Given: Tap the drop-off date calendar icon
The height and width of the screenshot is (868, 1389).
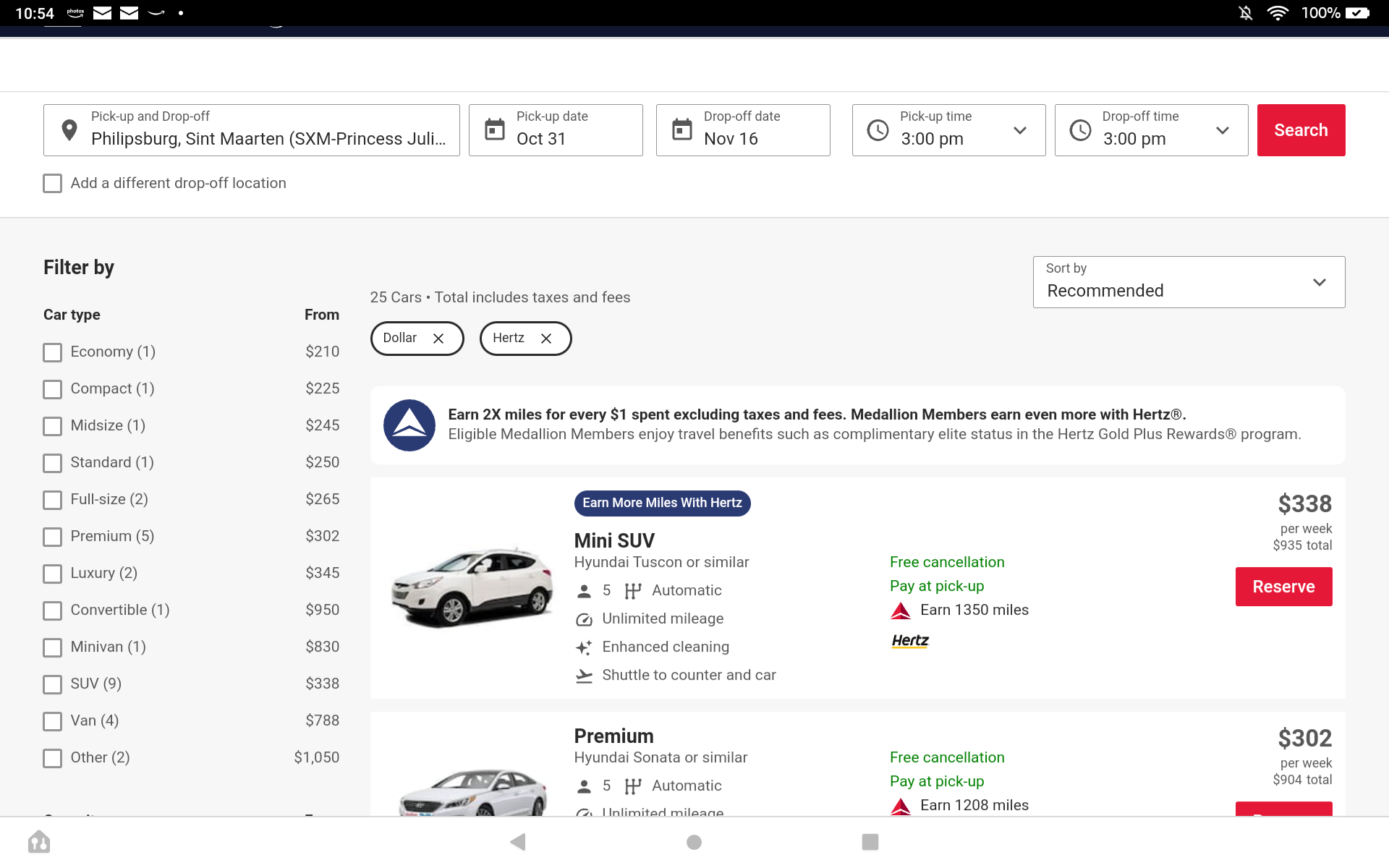Looking at the screenshot, I should click(682, 129).
